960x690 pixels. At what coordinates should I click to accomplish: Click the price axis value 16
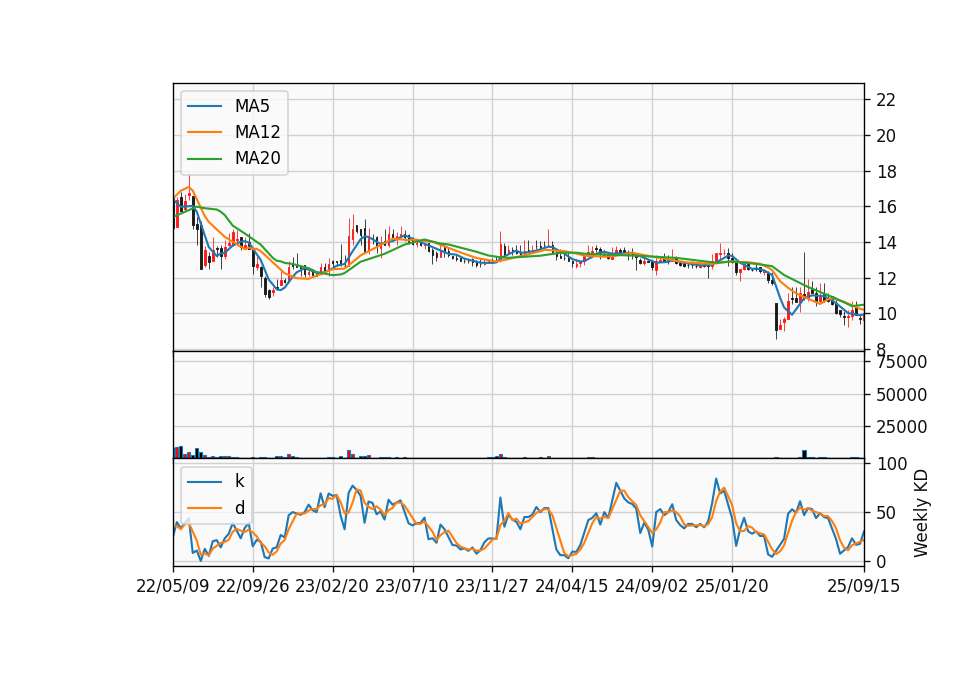(886, 207)
